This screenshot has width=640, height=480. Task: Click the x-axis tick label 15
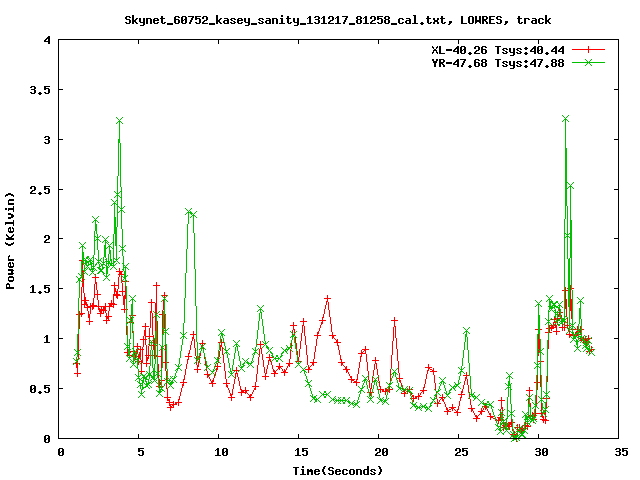[301, 452]
